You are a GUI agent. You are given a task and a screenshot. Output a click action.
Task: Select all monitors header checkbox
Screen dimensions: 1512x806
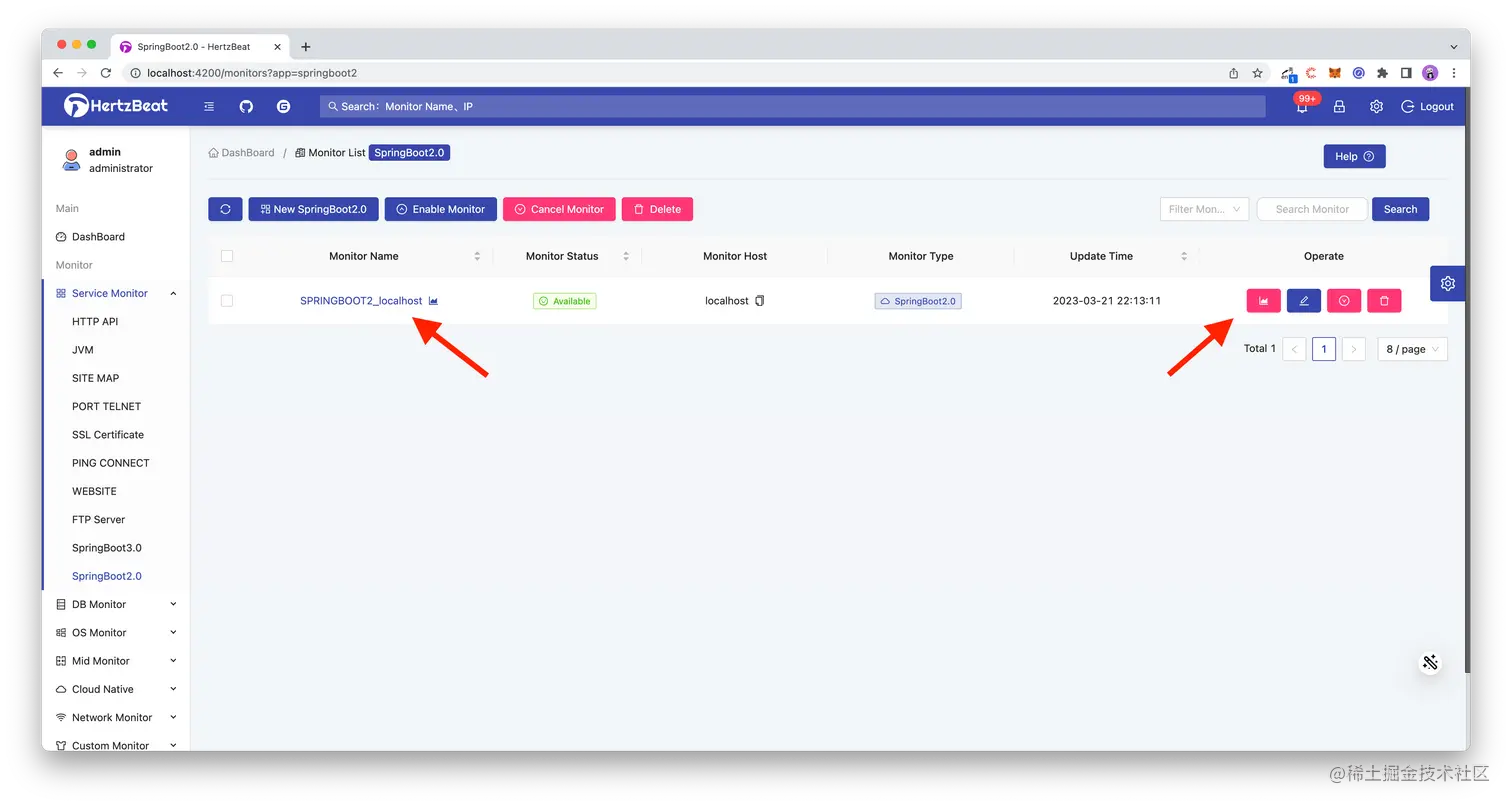[x=227, y=256]
